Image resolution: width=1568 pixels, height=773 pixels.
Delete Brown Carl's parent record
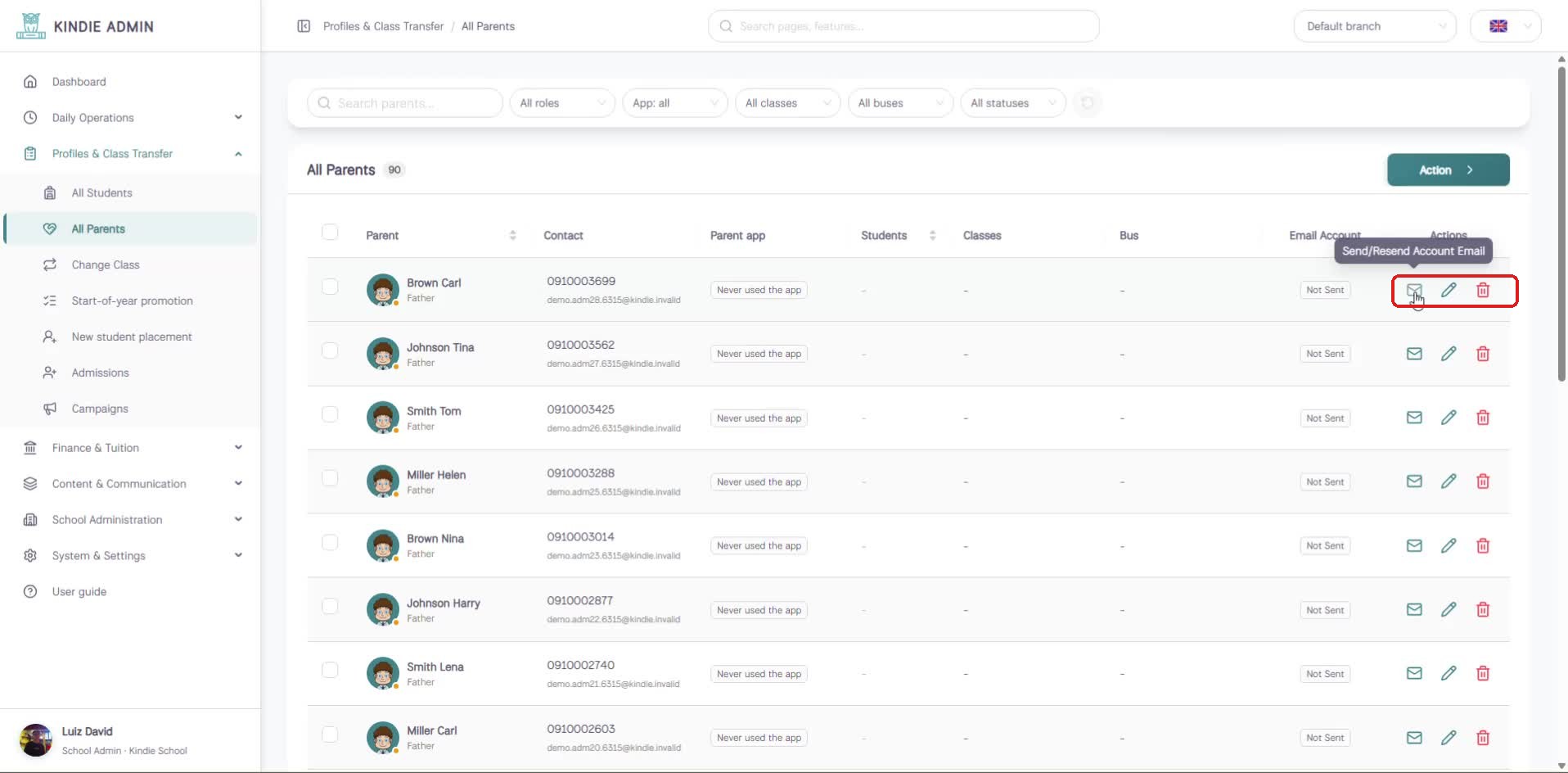pos(1483,290)
